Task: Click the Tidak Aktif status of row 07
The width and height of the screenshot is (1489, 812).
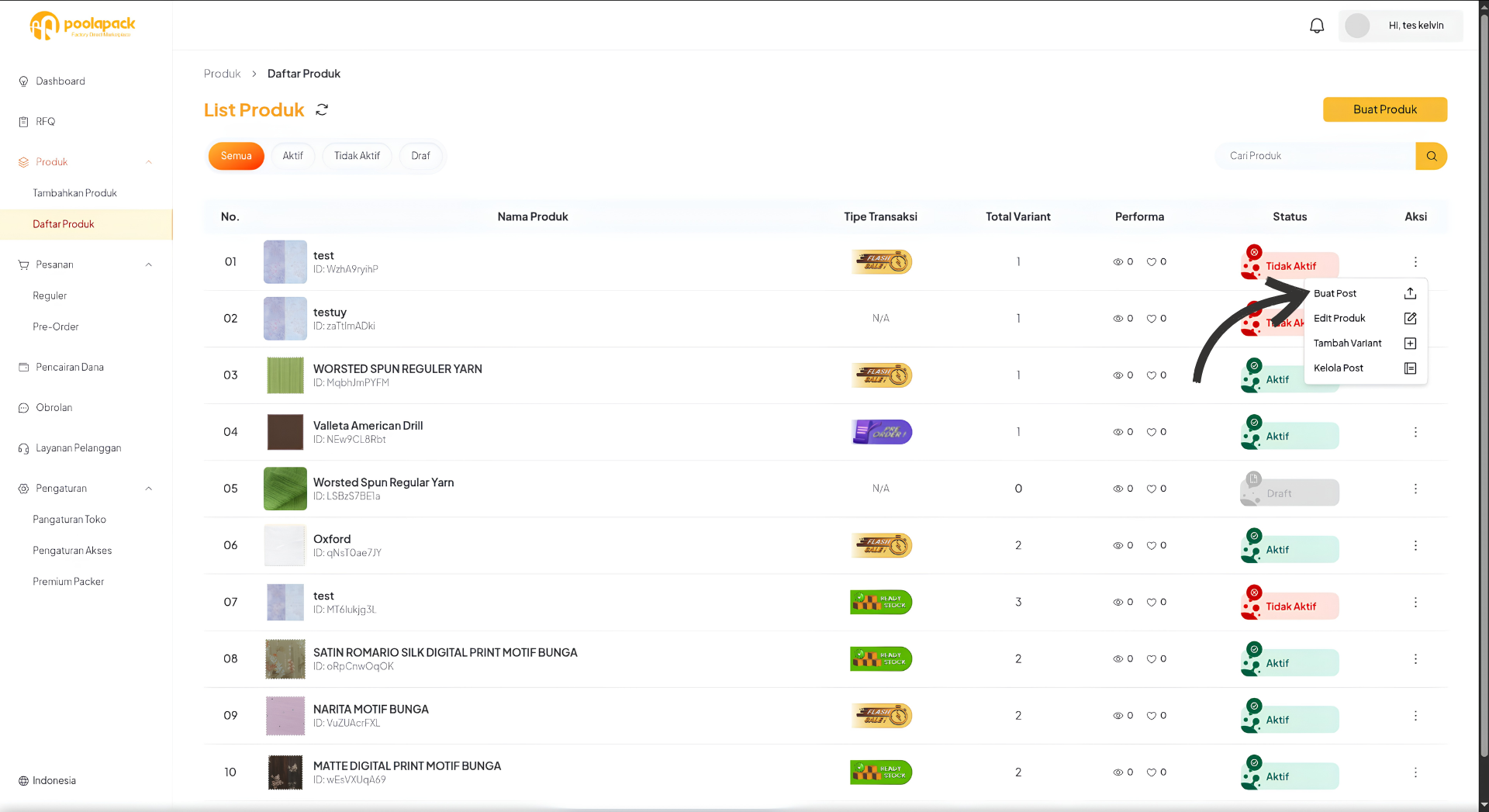Action: (1290, 604)
